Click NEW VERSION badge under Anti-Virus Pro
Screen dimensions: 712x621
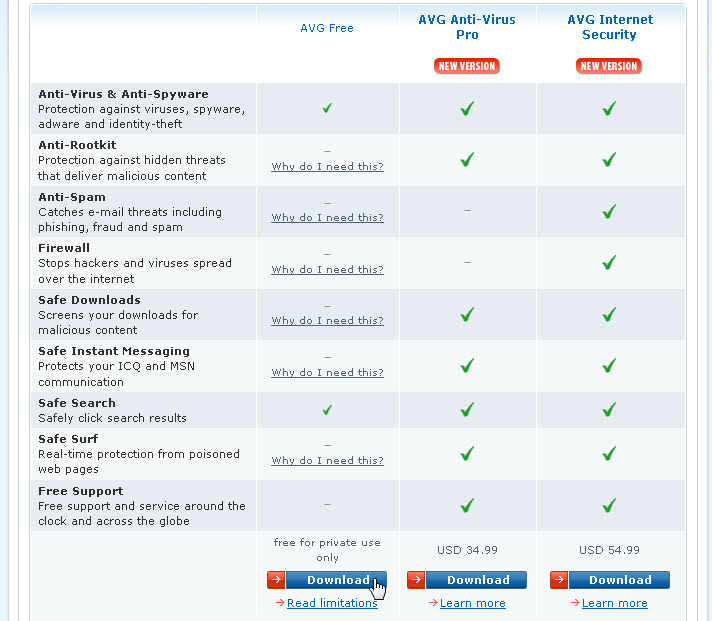coord(467,66)
